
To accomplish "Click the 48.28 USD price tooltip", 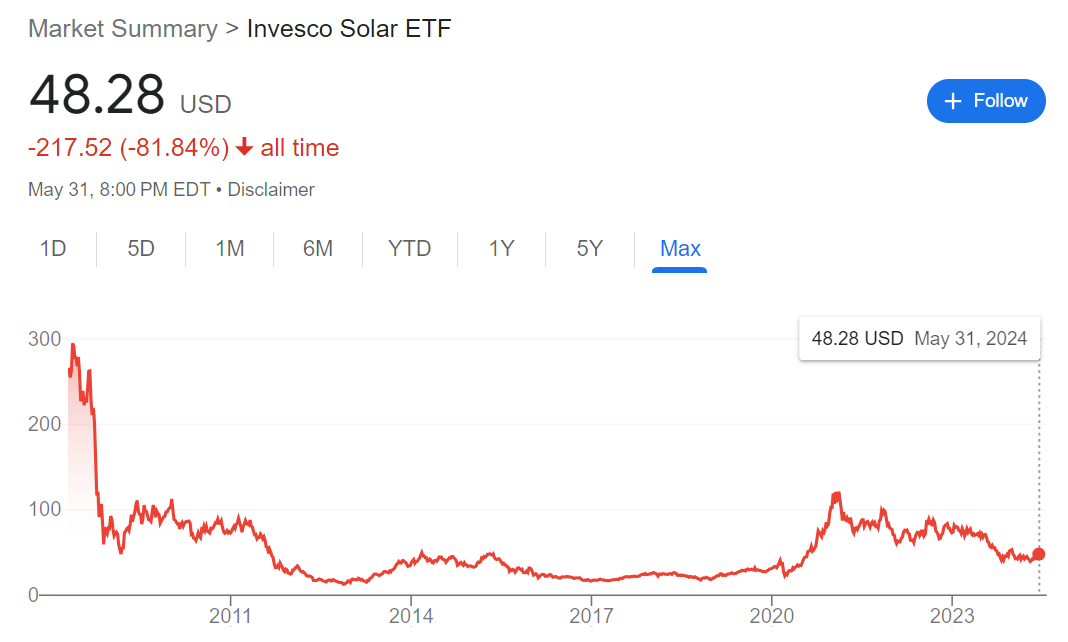I will [919, 339].
